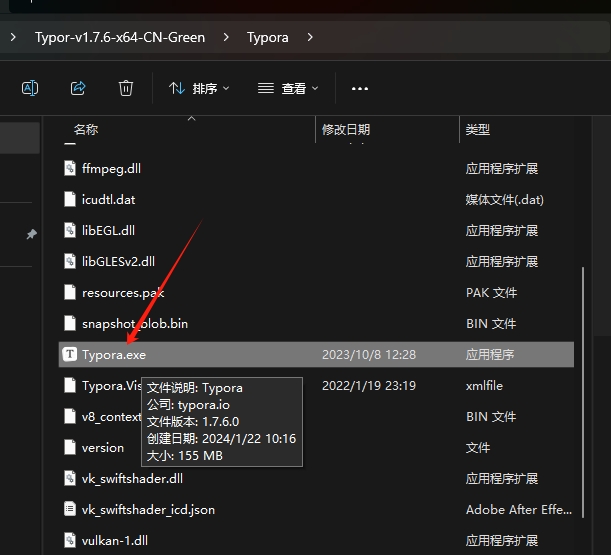Click the Typora.exe T application icon
Screen dimensions: 611x555
(x=70, y=354)
